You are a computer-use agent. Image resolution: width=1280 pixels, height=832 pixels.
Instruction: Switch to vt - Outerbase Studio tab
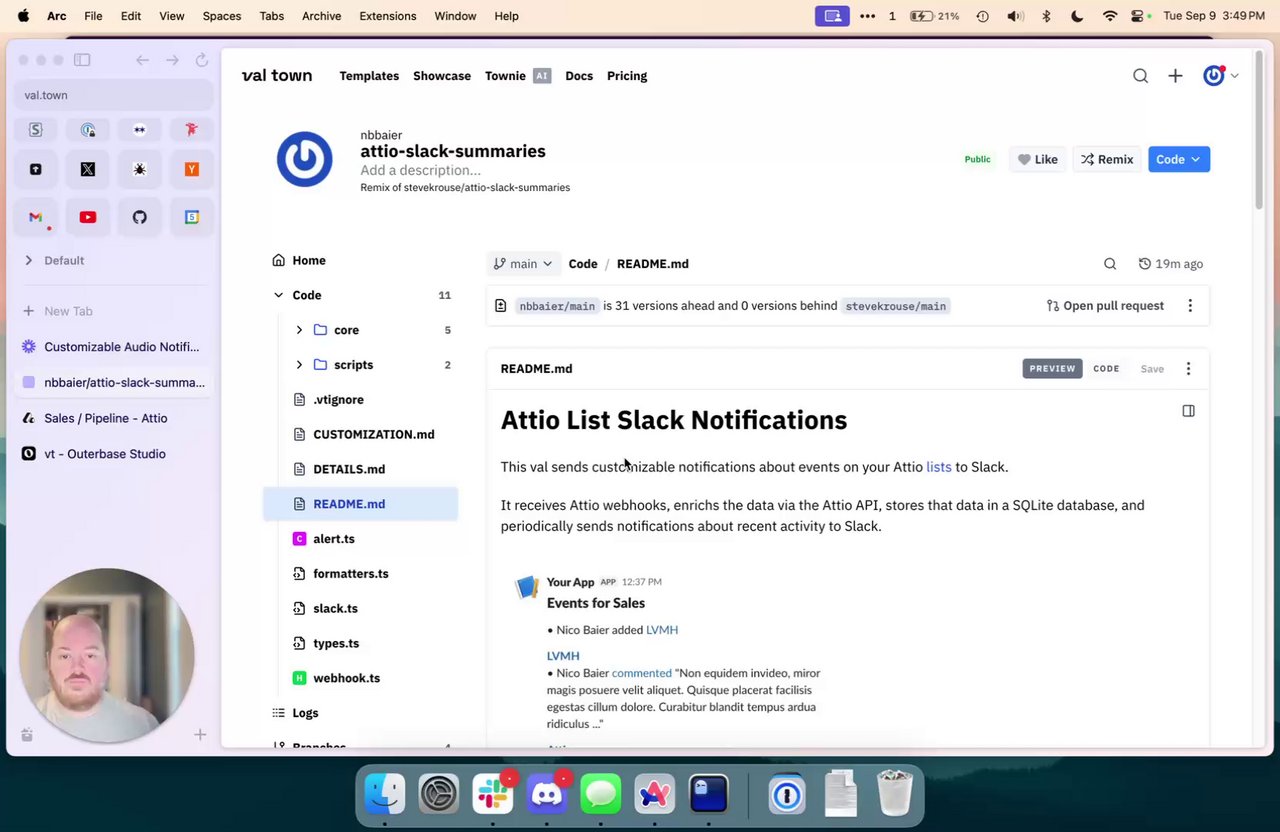(114, 454)
